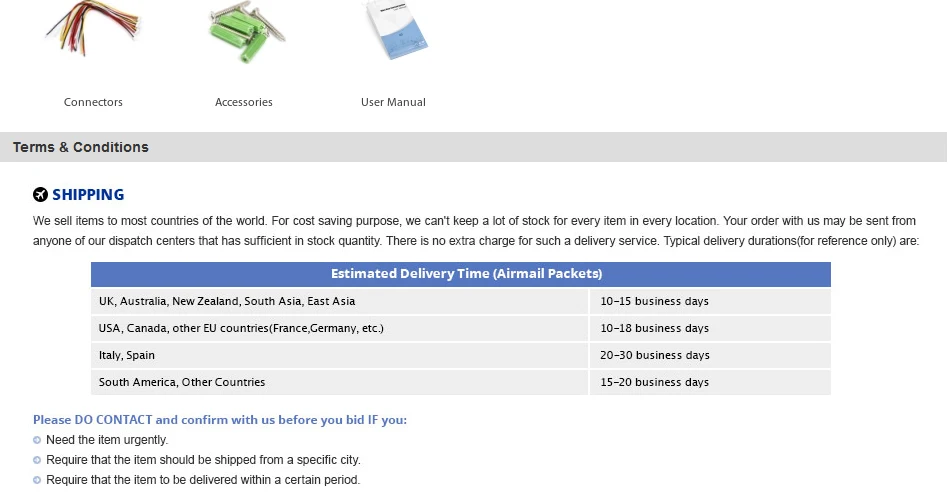The height and width of the screenshot is (496, 951).
Task: Click the green Accessories anchors image
Action: [x=246, y=32]
